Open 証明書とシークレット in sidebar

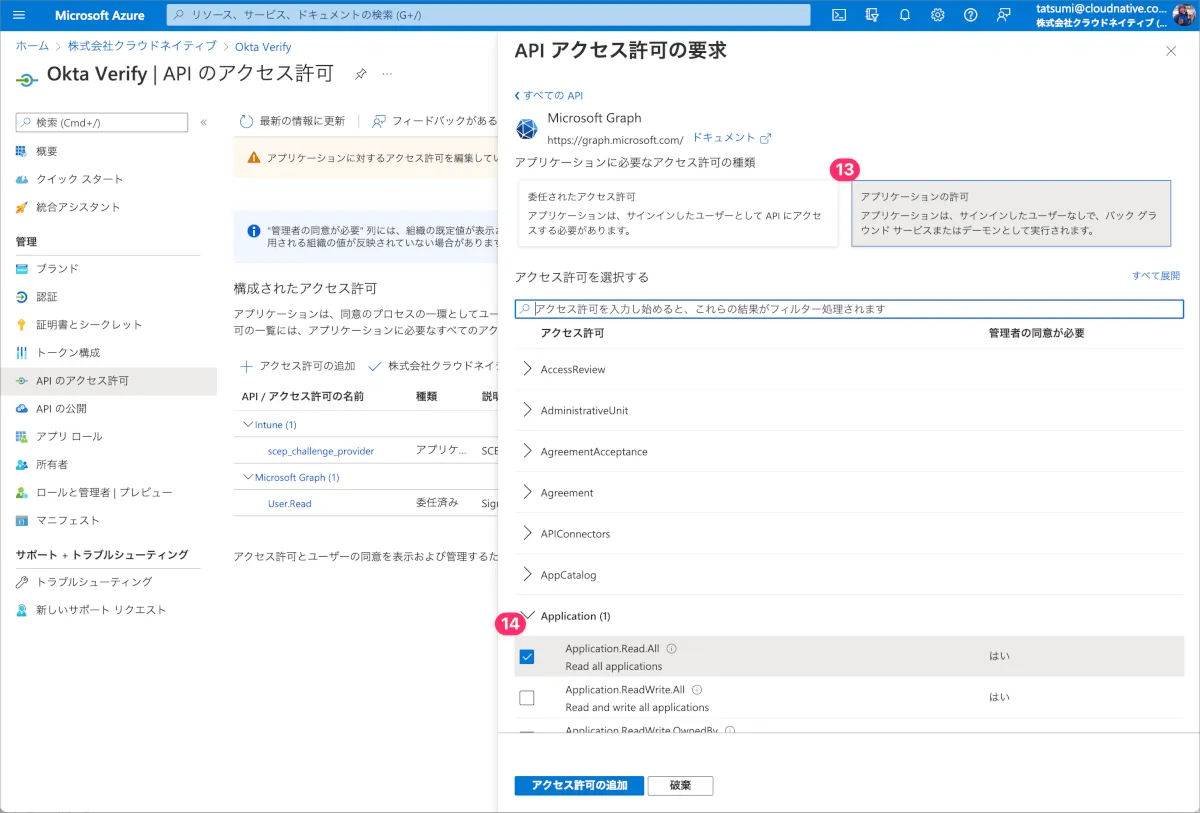click(89, 325)
